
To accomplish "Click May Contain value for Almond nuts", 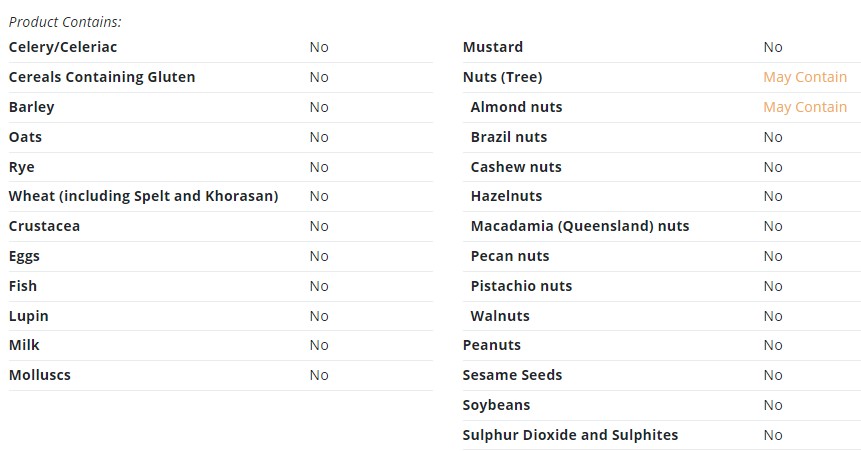I will [805, 107].
